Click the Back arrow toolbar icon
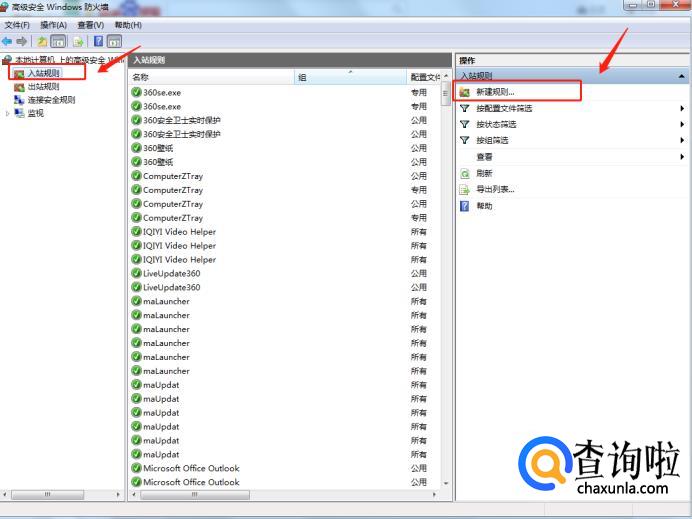The height and width of the screenshot is (519, 692). [x=7, y=41]
